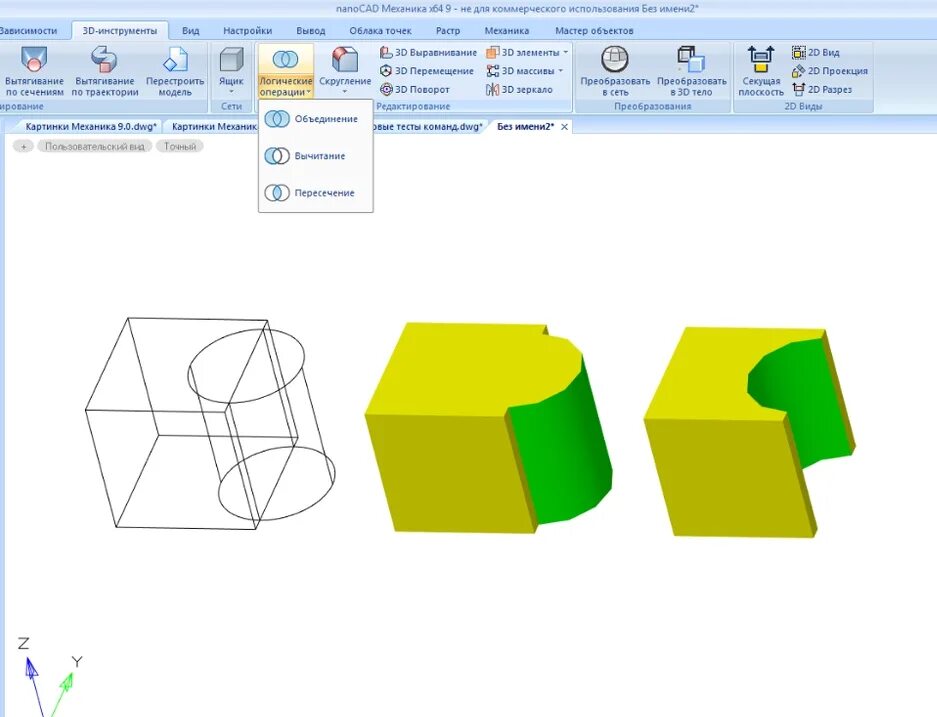
Task: Click the Rebuild model icon
Action: [x=174, y=60]
